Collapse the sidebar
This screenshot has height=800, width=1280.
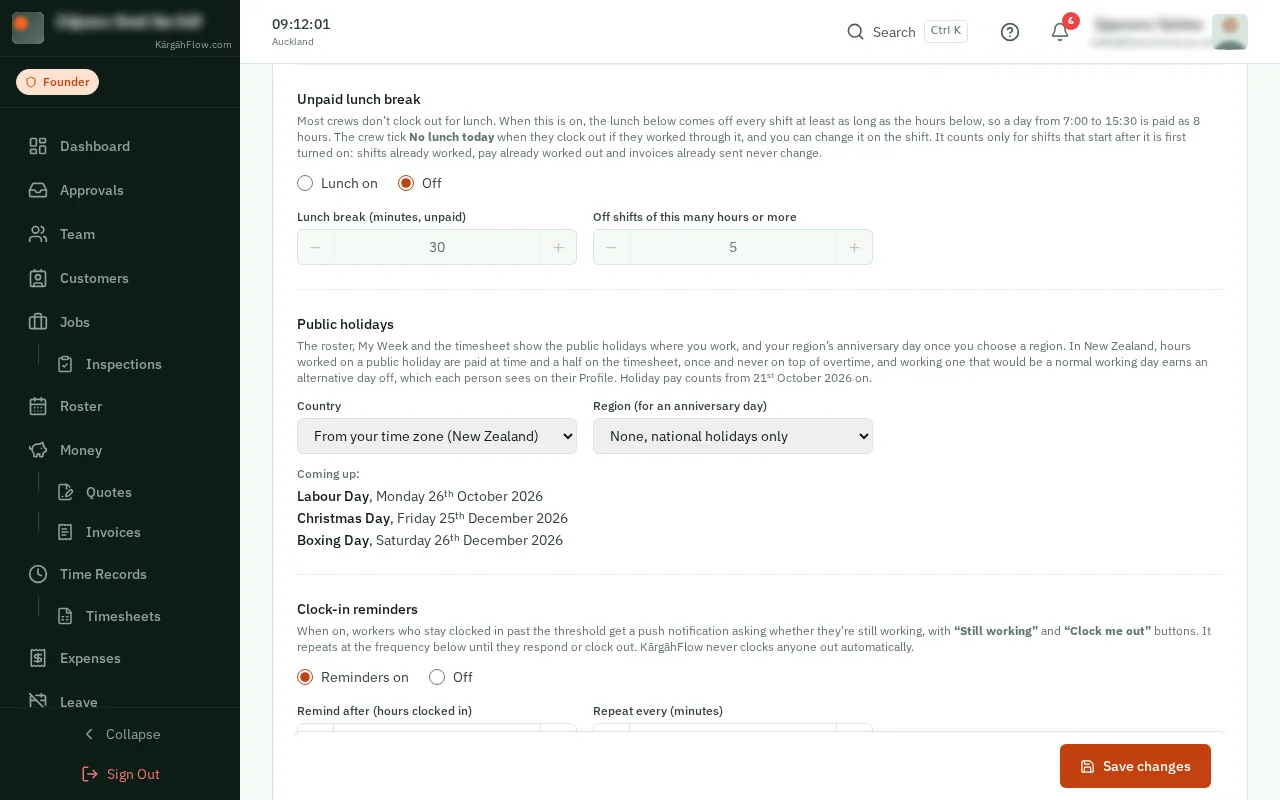coord(120,734)
